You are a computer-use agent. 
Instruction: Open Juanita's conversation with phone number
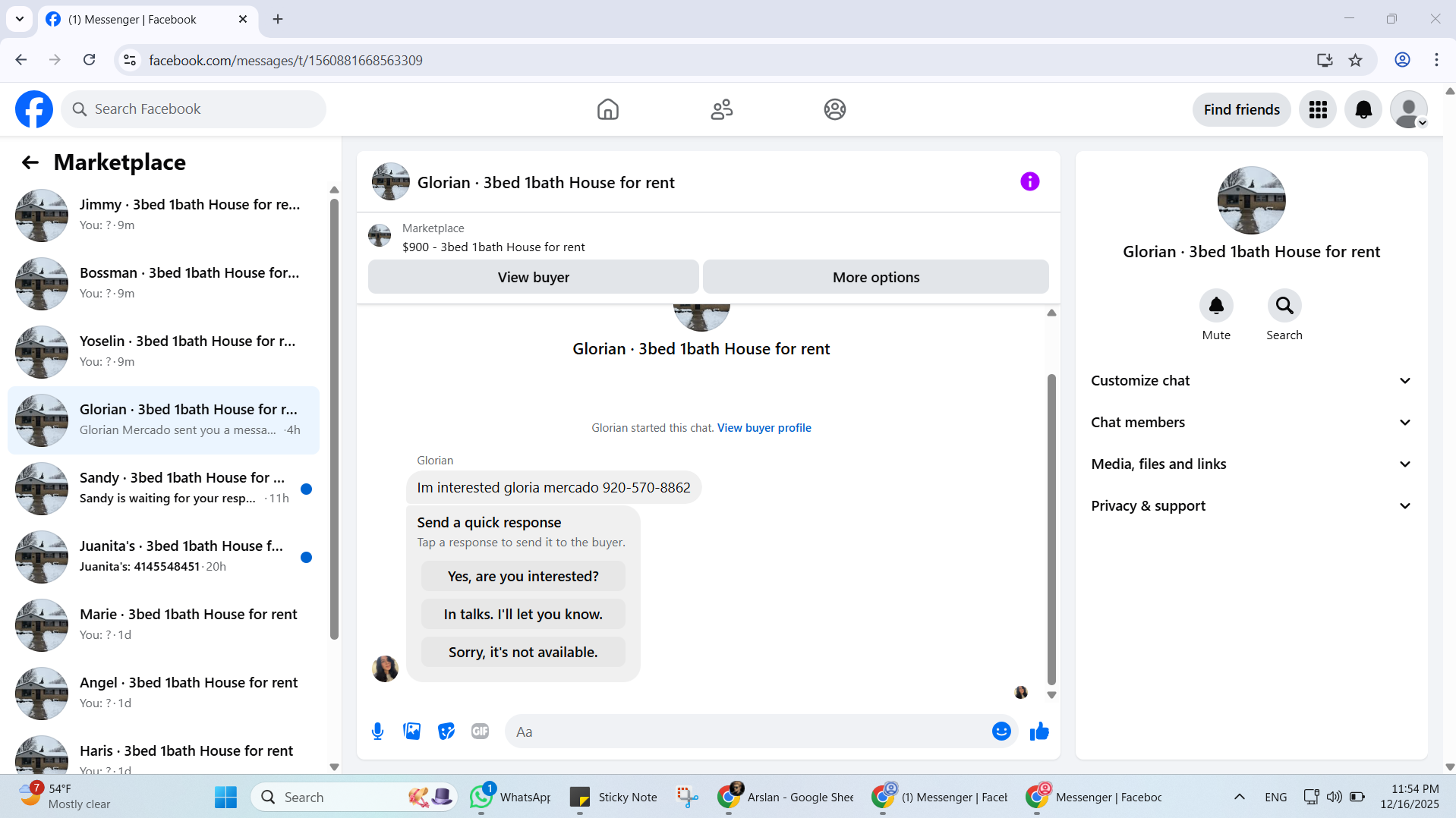click(x=163, y=556)
